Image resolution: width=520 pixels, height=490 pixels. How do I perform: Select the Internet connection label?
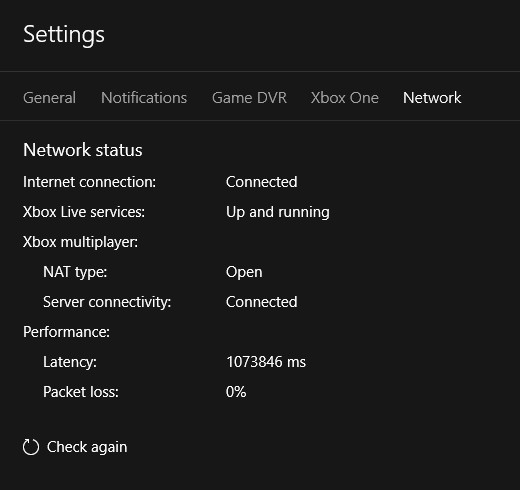point(89,182)
